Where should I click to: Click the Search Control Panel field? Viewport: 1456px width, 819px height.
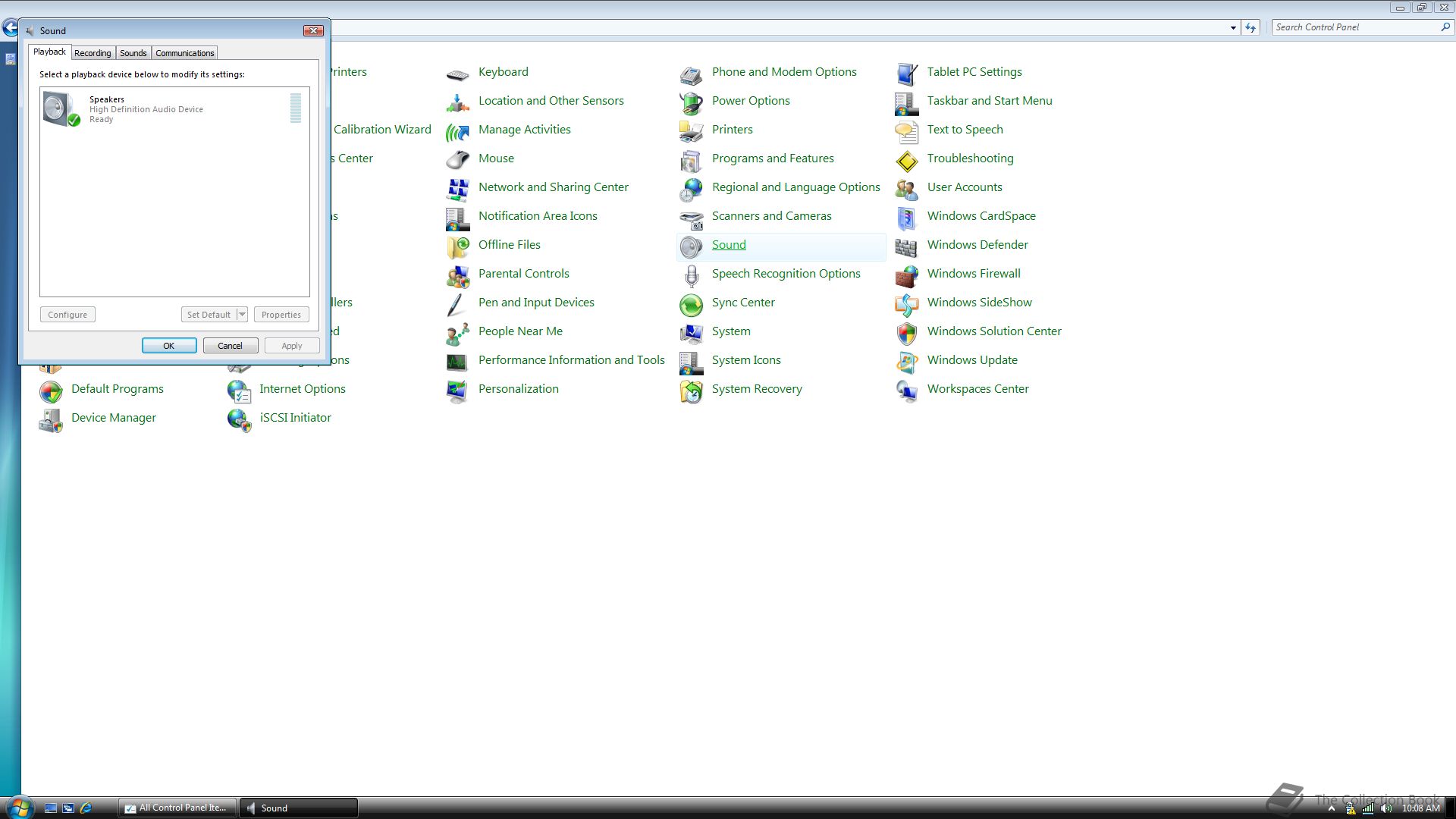coord(1362,27)
